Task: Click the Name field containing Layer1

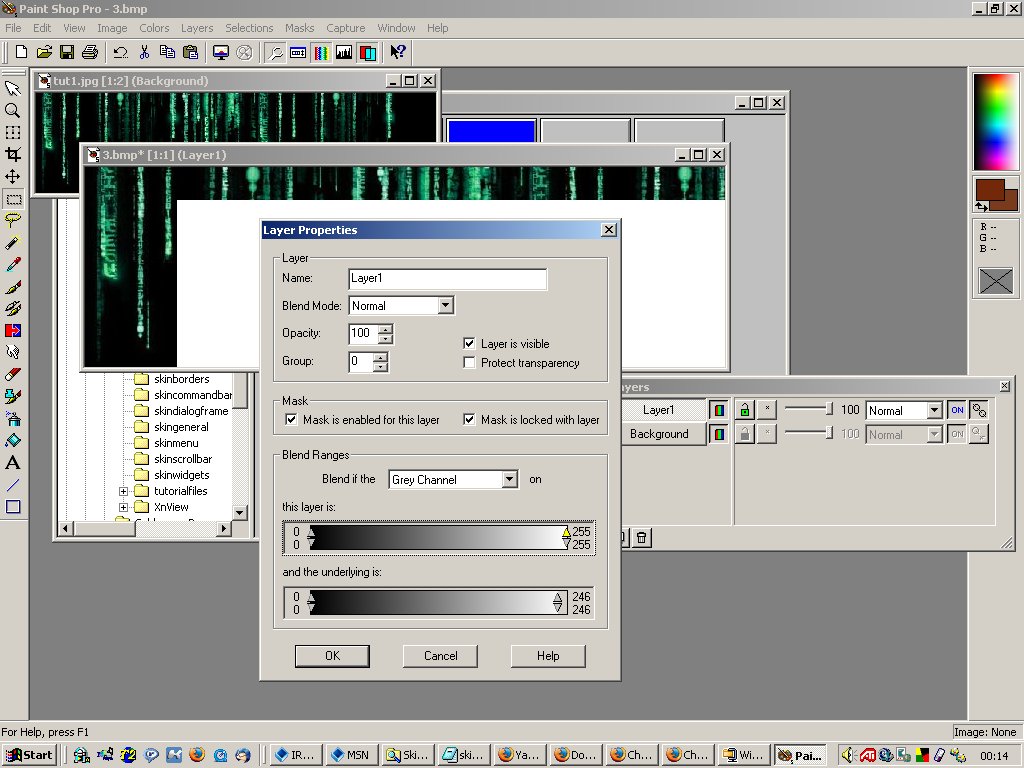Action: tap(448, 278)
